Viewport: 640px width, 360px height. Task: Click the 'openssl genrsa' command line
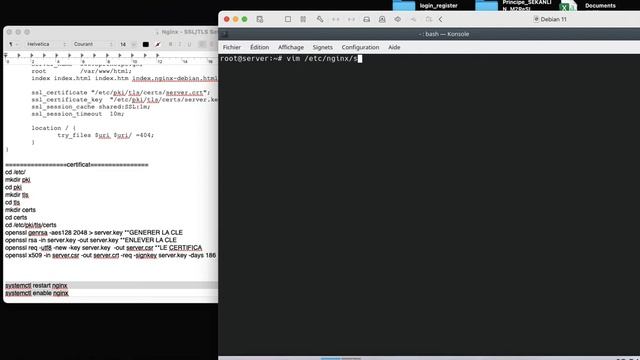pos(94,233)
